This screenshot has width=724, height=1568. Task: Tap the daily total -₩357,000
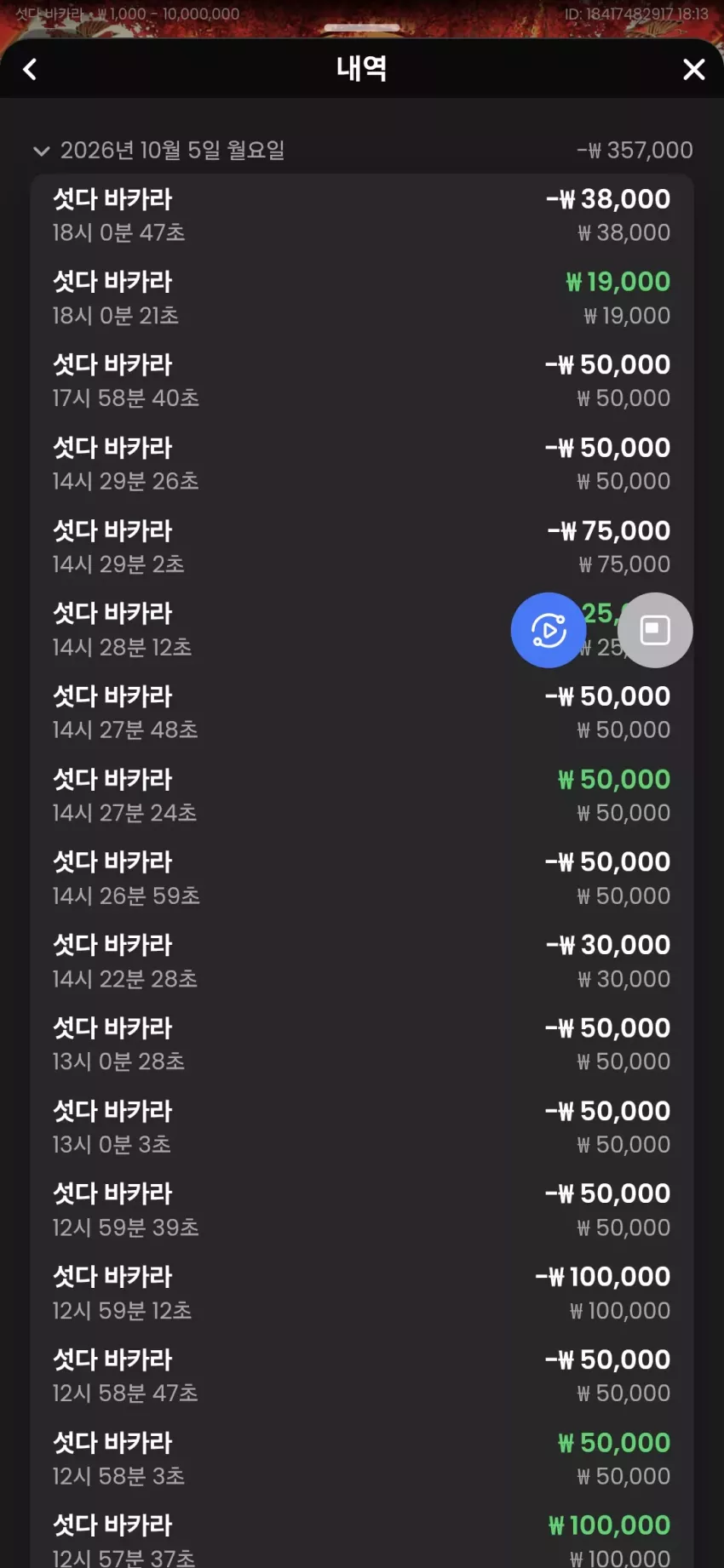pos(635,151)
